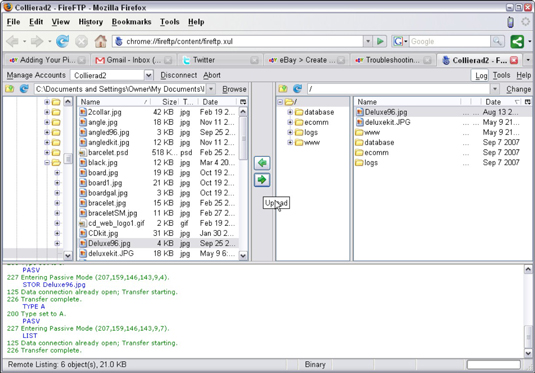Click the Binary transfer mode status label

(x=315, y=364)
